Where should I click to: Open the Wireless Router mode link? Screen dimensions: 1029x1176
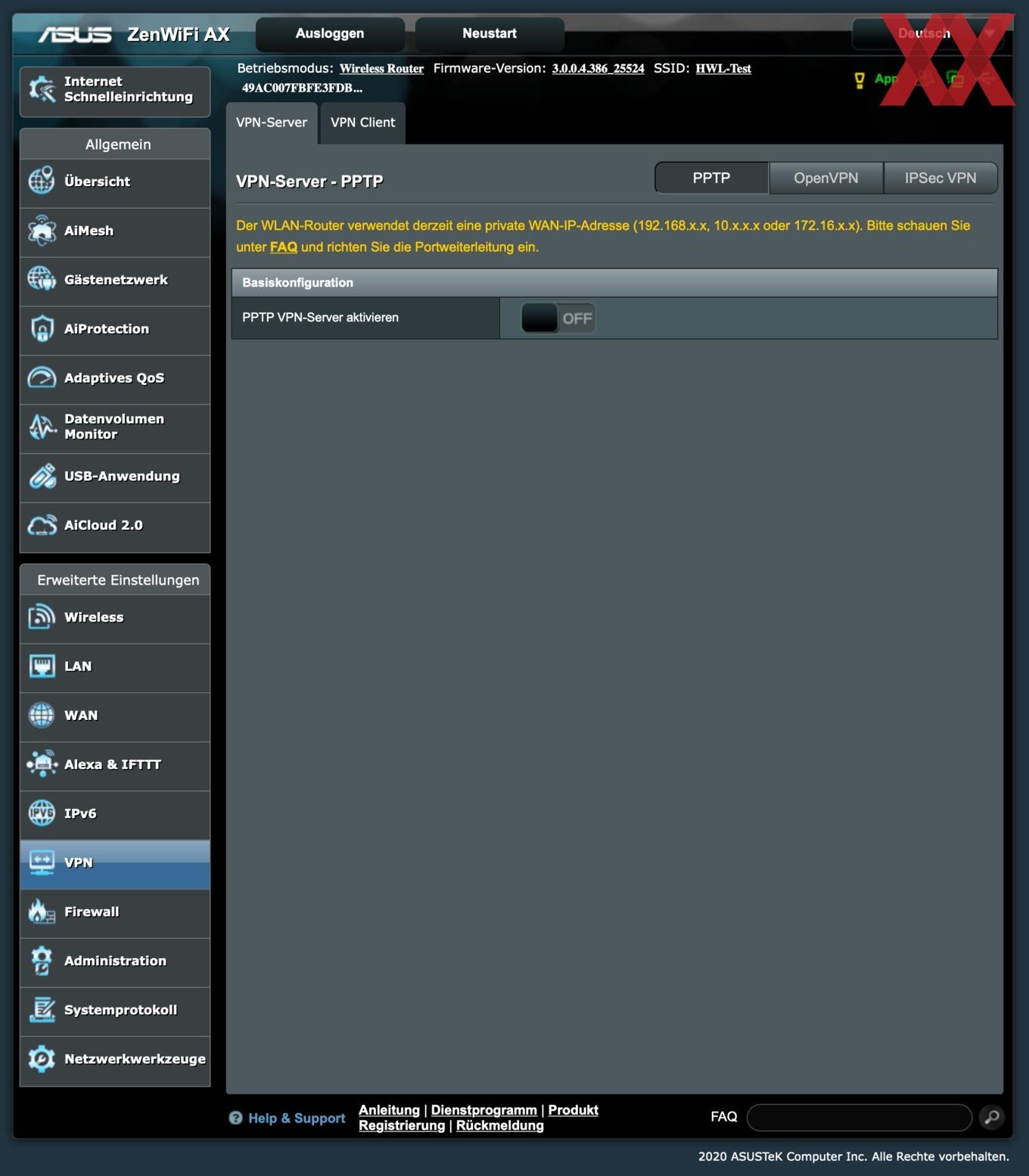[381, 68]
